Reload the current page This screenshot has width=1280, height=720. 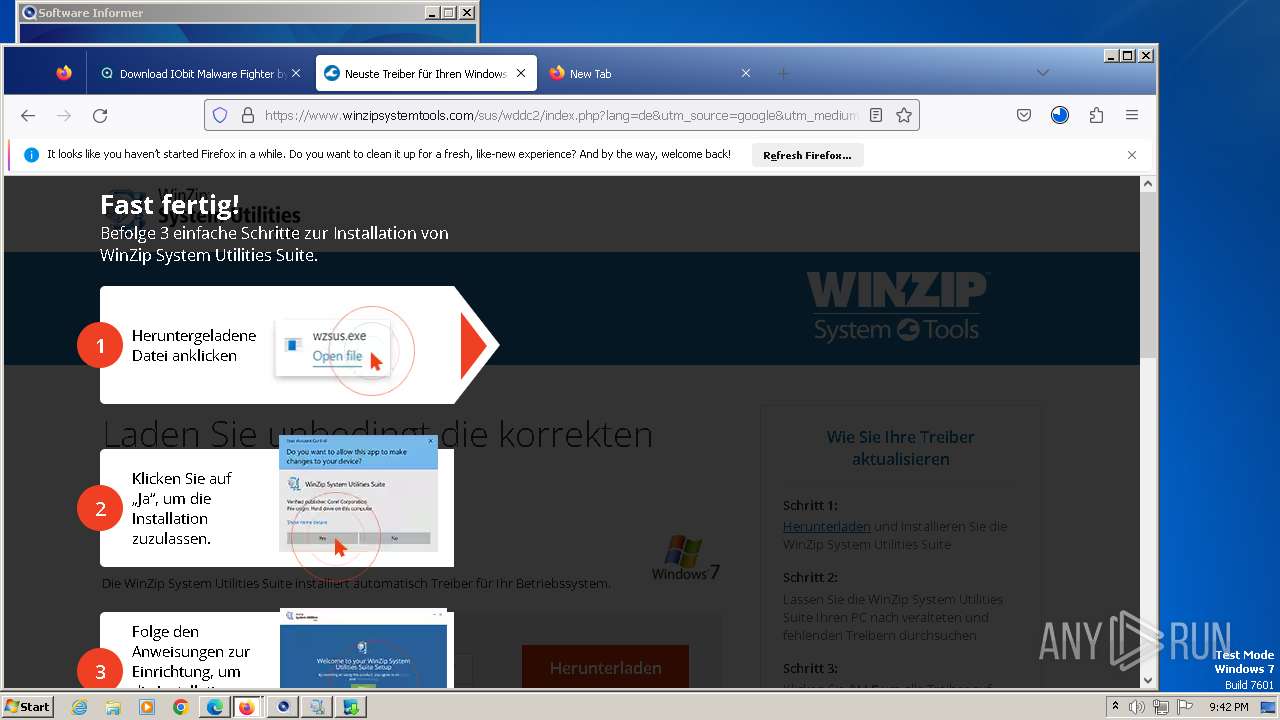(x=100, y=115)
